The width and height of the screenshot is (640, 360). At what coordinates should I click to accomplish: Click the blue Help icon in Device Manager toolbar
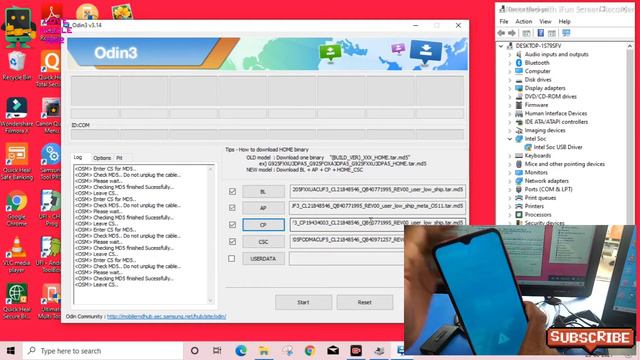(540, 33)
